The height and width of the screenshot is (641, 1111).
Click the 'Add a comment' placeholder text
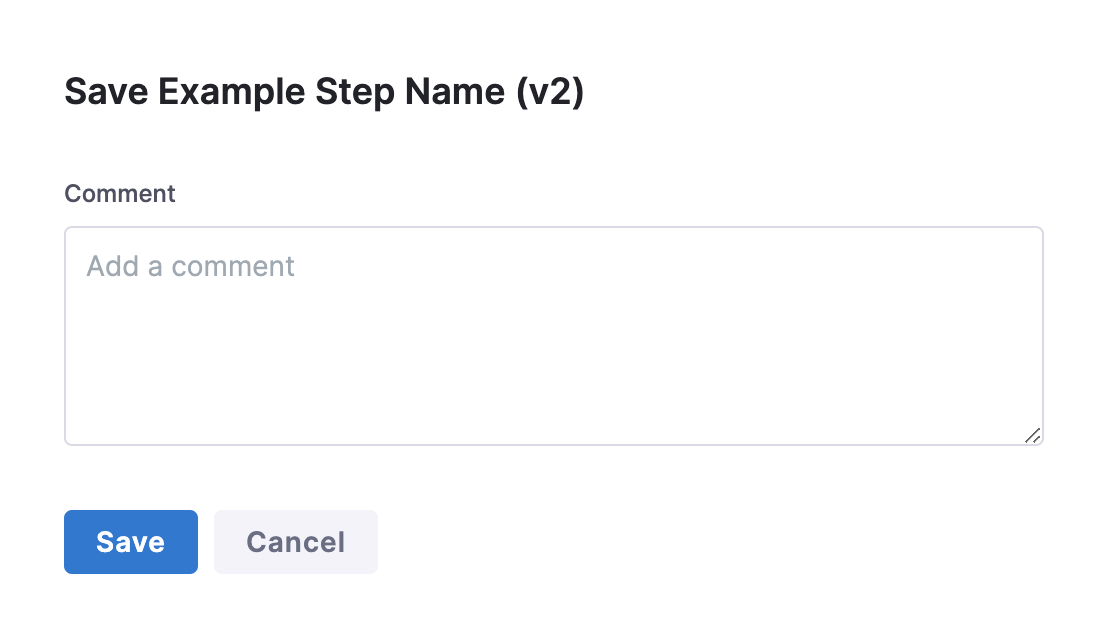[x=191, y=266]
